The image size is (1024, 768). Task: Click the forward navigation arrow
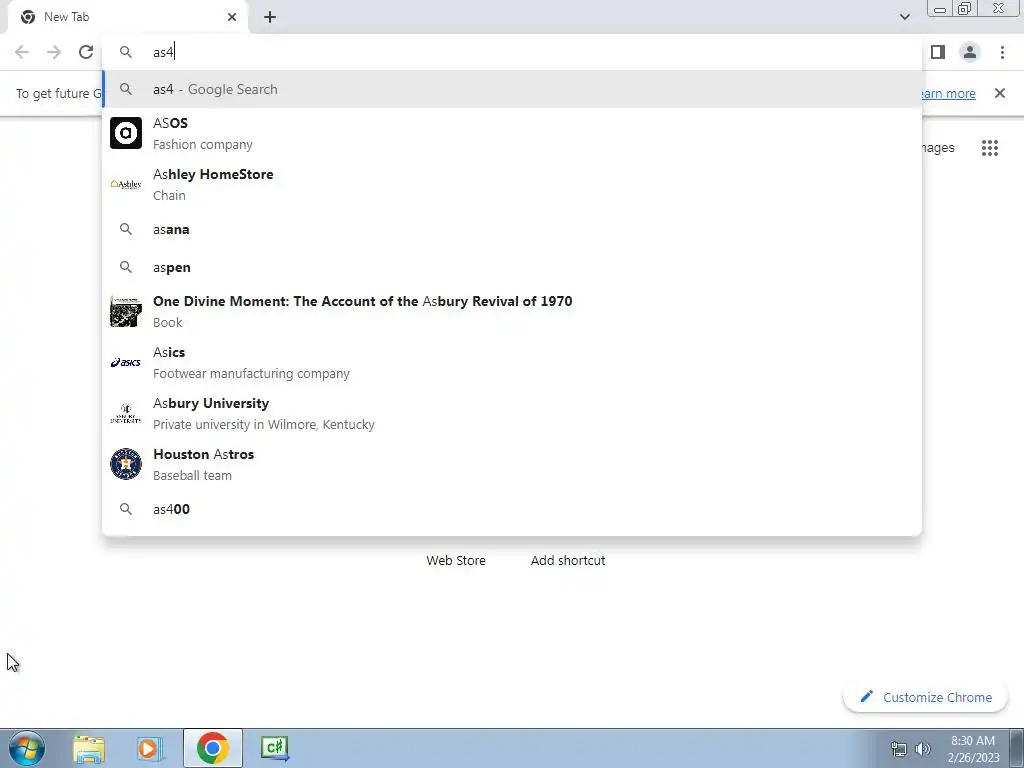pyautogui.click(x=54, y=52)
